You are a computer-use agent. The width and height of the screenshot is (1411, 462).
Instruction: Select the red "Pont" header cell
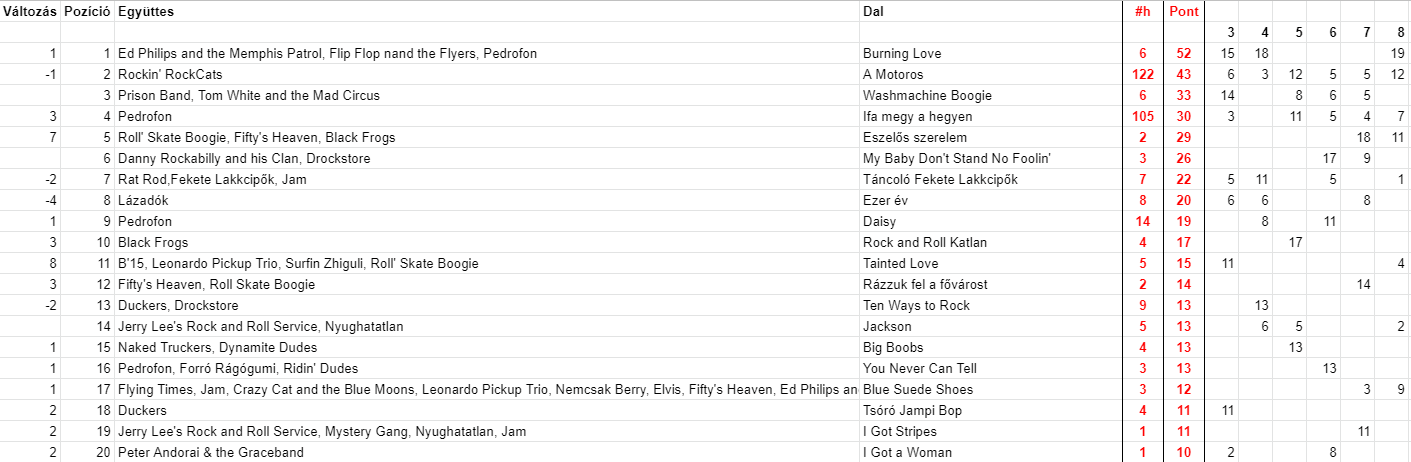point(1183,12)
